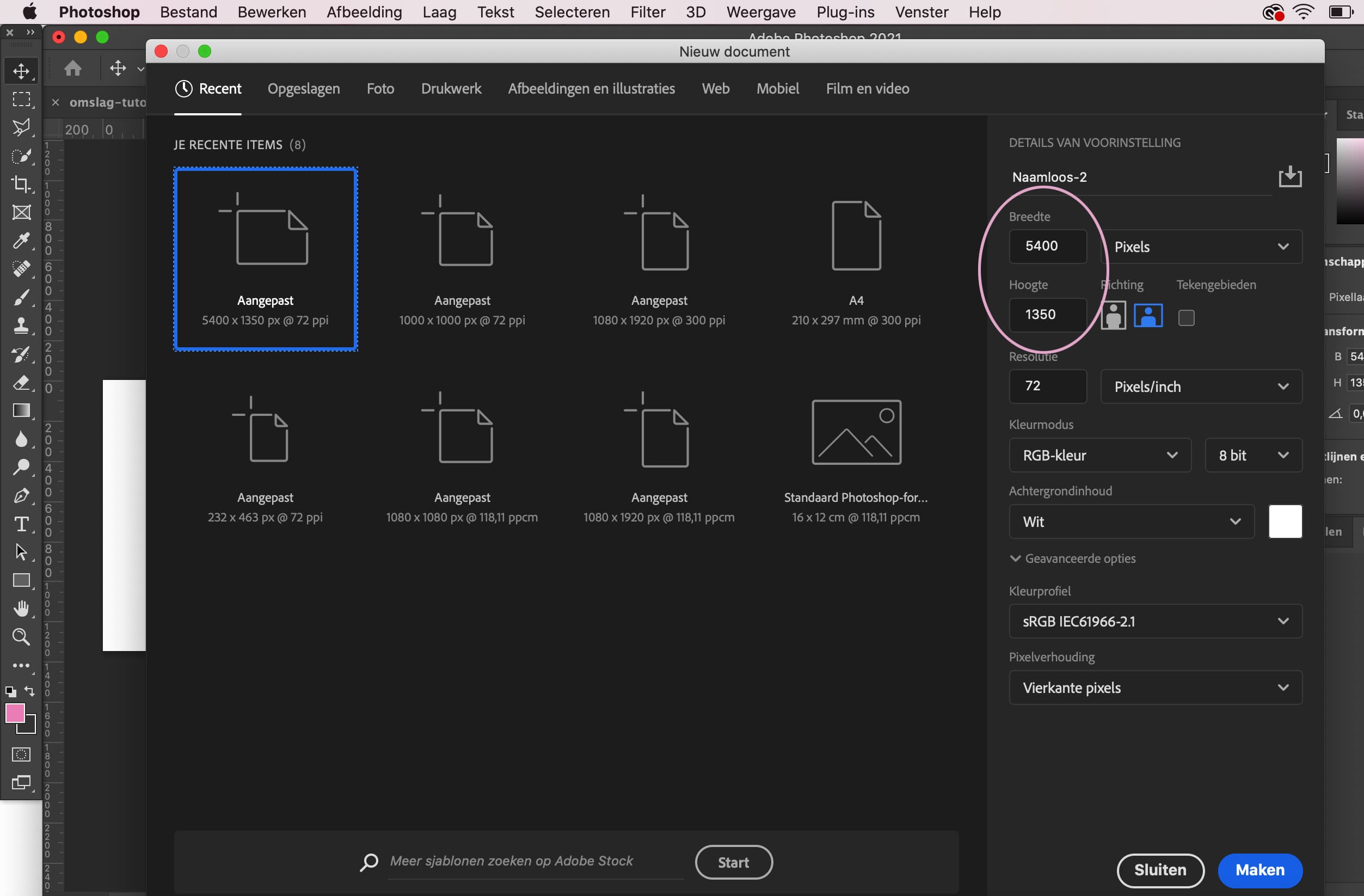Click the white background color swatch
This screenshot has width=1364, height=896.
pos(1285,521)
